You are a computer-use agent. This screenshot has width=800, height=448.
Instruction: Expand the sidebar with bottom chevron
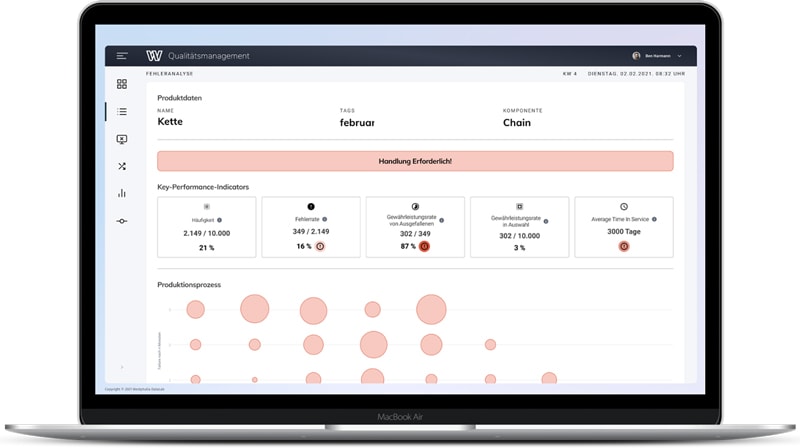click(x=121, y=367)
